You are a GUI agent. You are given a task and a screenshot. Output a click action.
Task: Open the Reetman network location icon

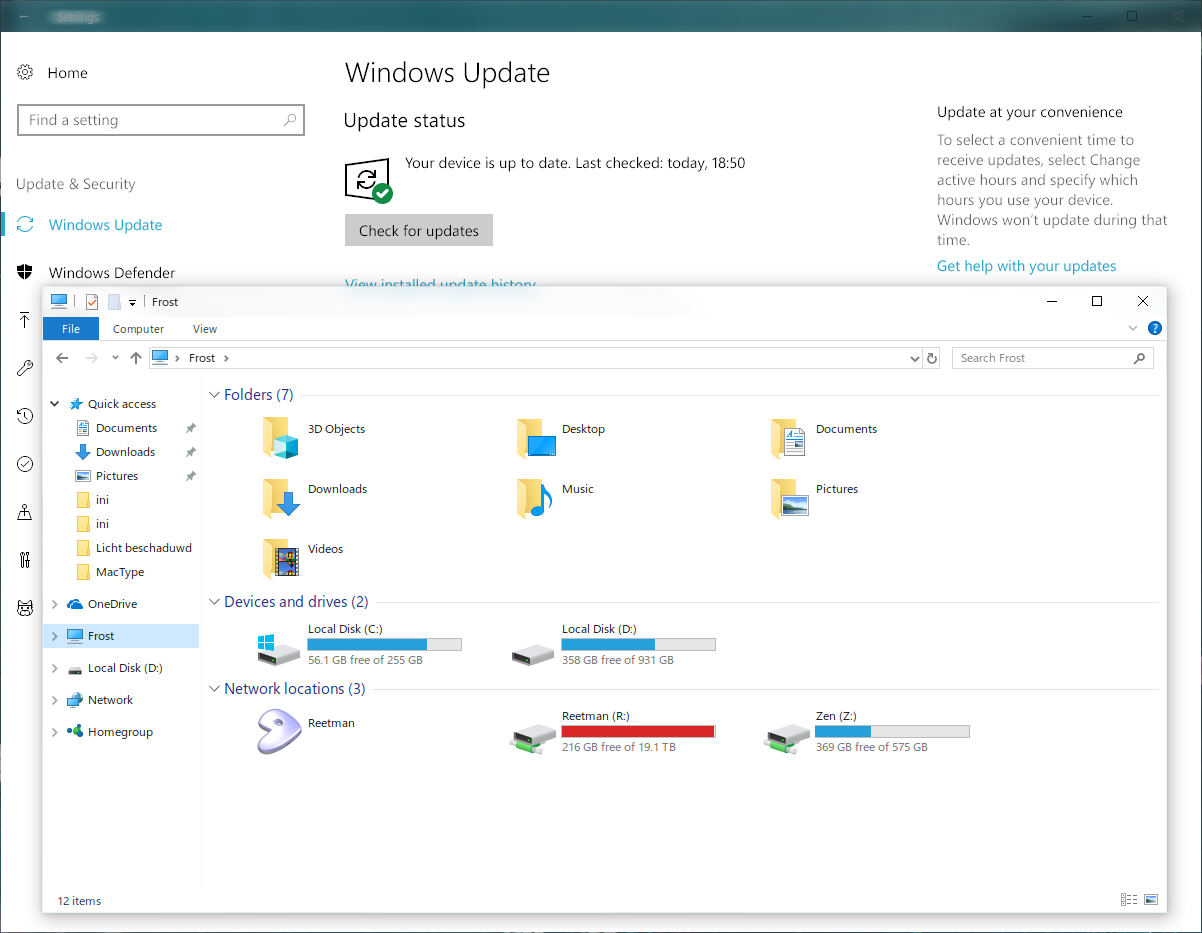(x=280, y=732)
